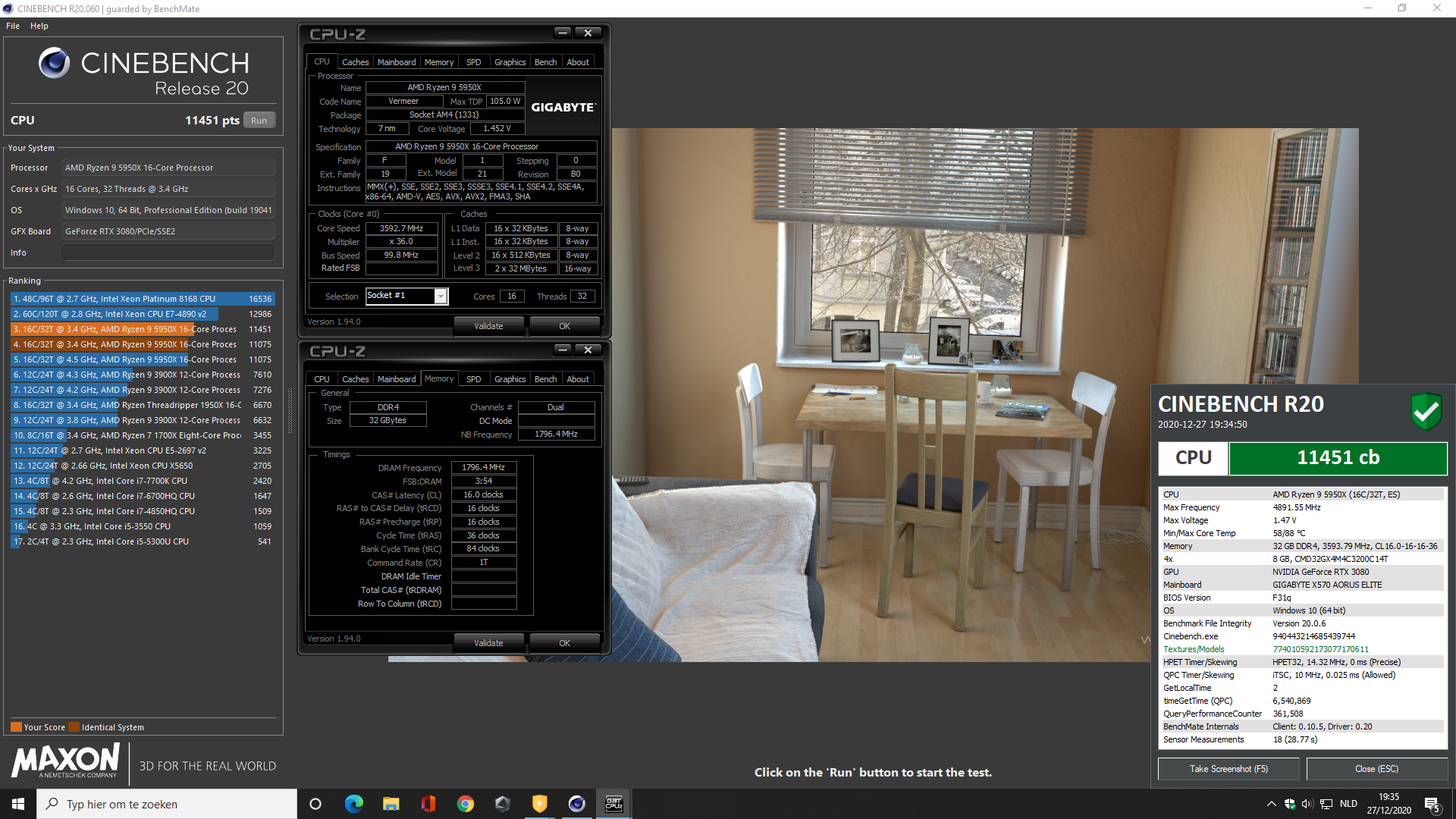Open Windows Security from the system tray
The image size is (1456, 819).
click(1289, 804)
